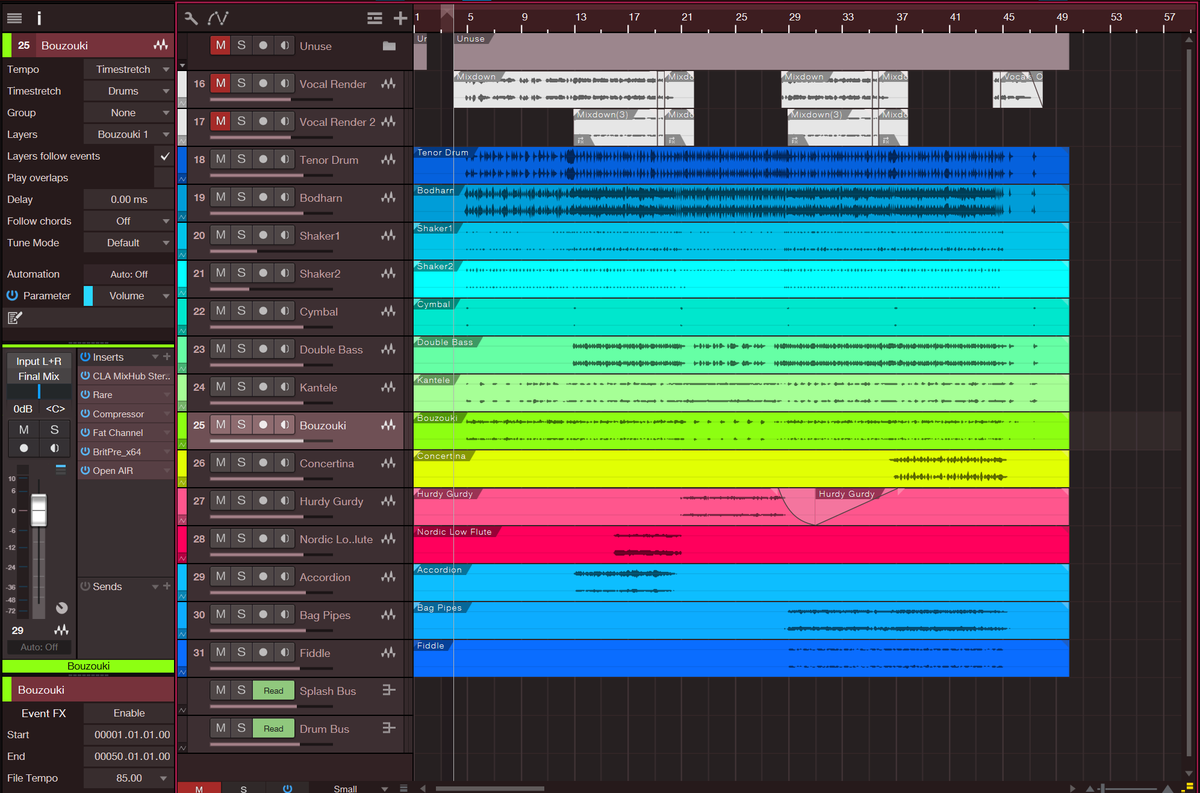Toggle the Parameter power button
This screenshot has height=793, width=1200.
click(13, 296)
